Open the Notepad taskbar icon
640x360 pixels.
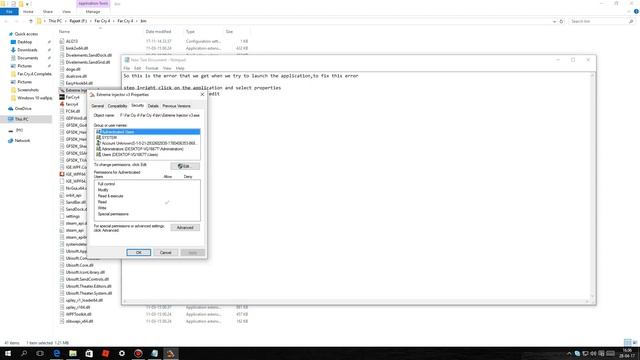(x=154, y=353)
